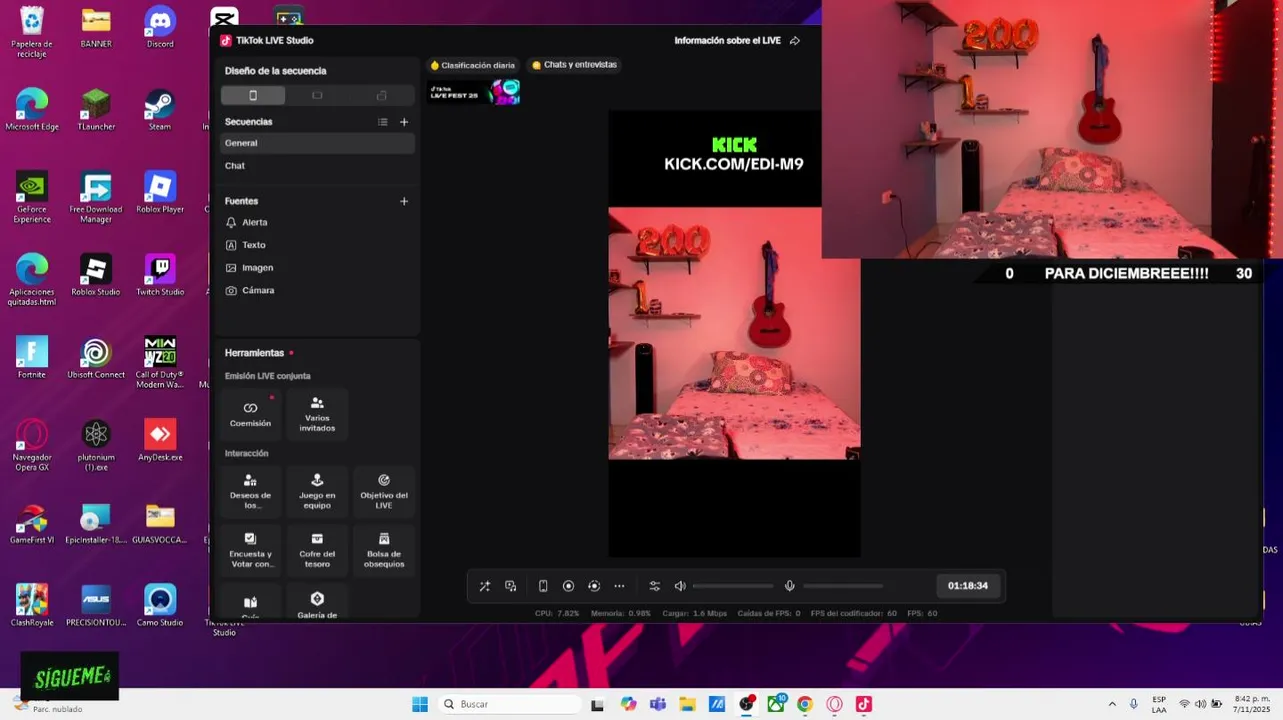Open Fortnite desktop shortcut
The height and width of the screenshot is (720, 1283).
(32, 357)
